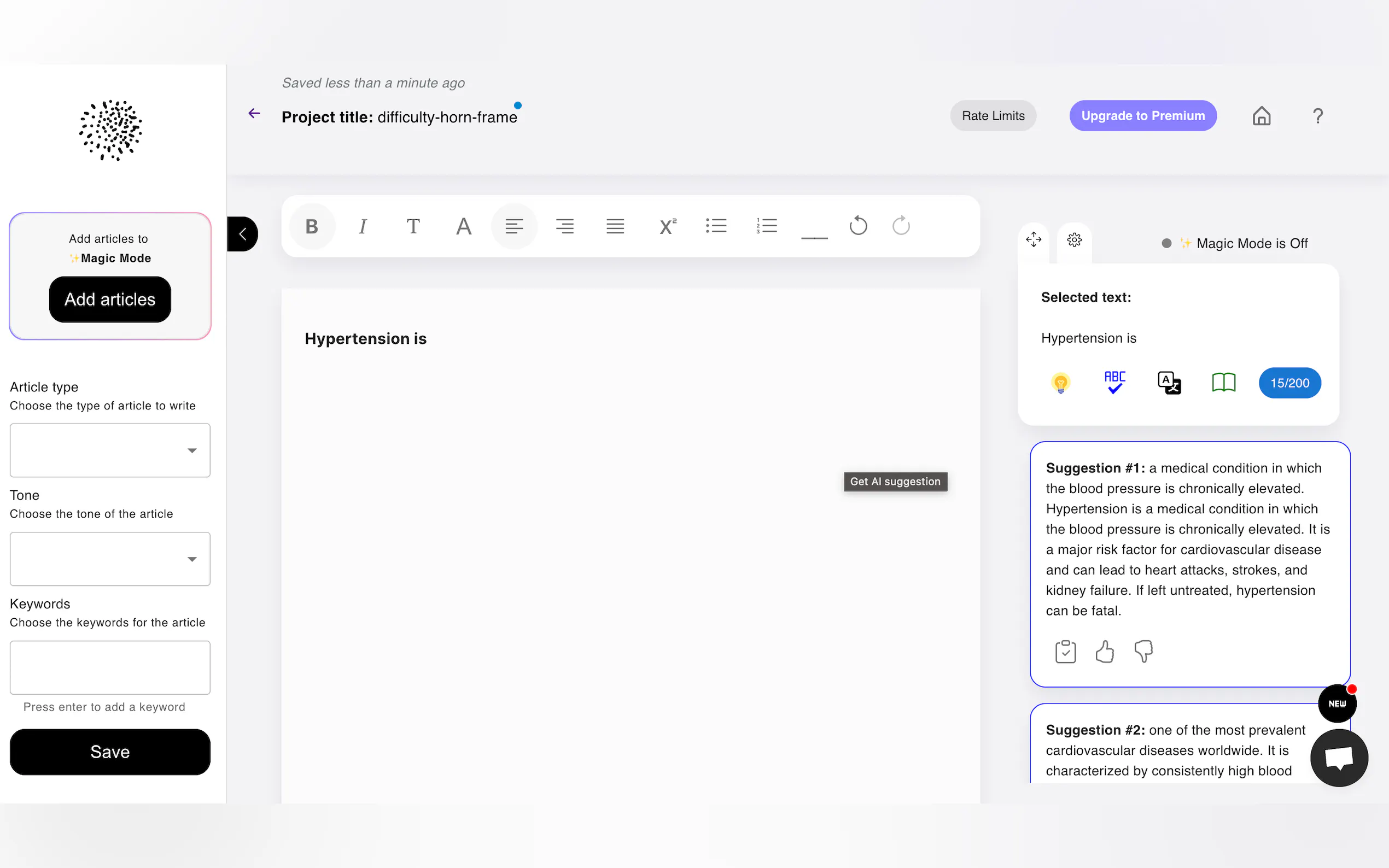Open the Tone dropdown

pos(110,559)
